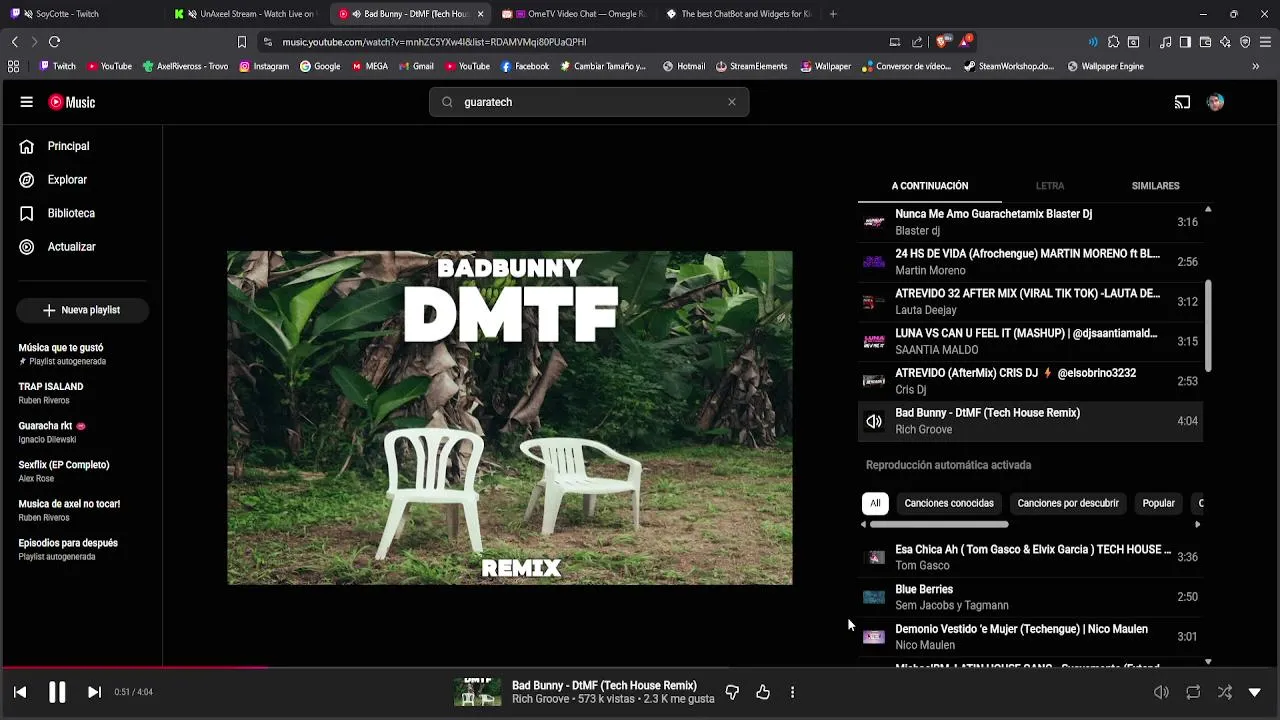Play ATREVIDO 32 AFTER MIX by Lauta Deejay

pos(1030,301)
